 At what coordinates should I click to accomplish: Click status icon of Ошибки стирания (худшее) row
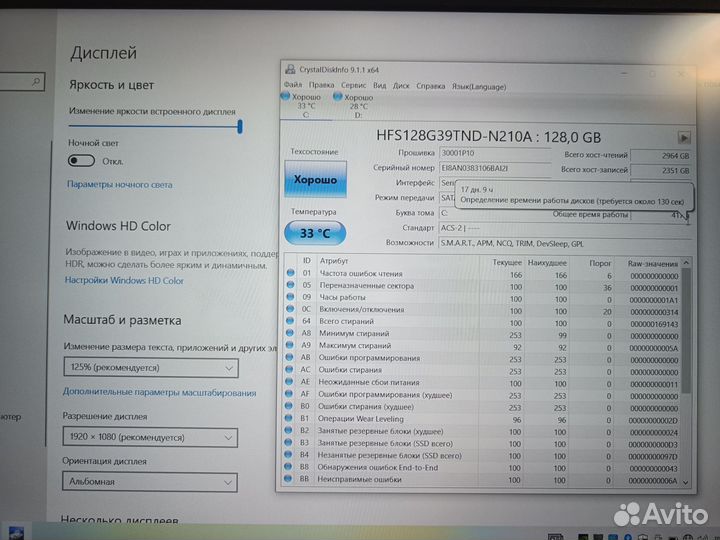(x=289, y=406)
